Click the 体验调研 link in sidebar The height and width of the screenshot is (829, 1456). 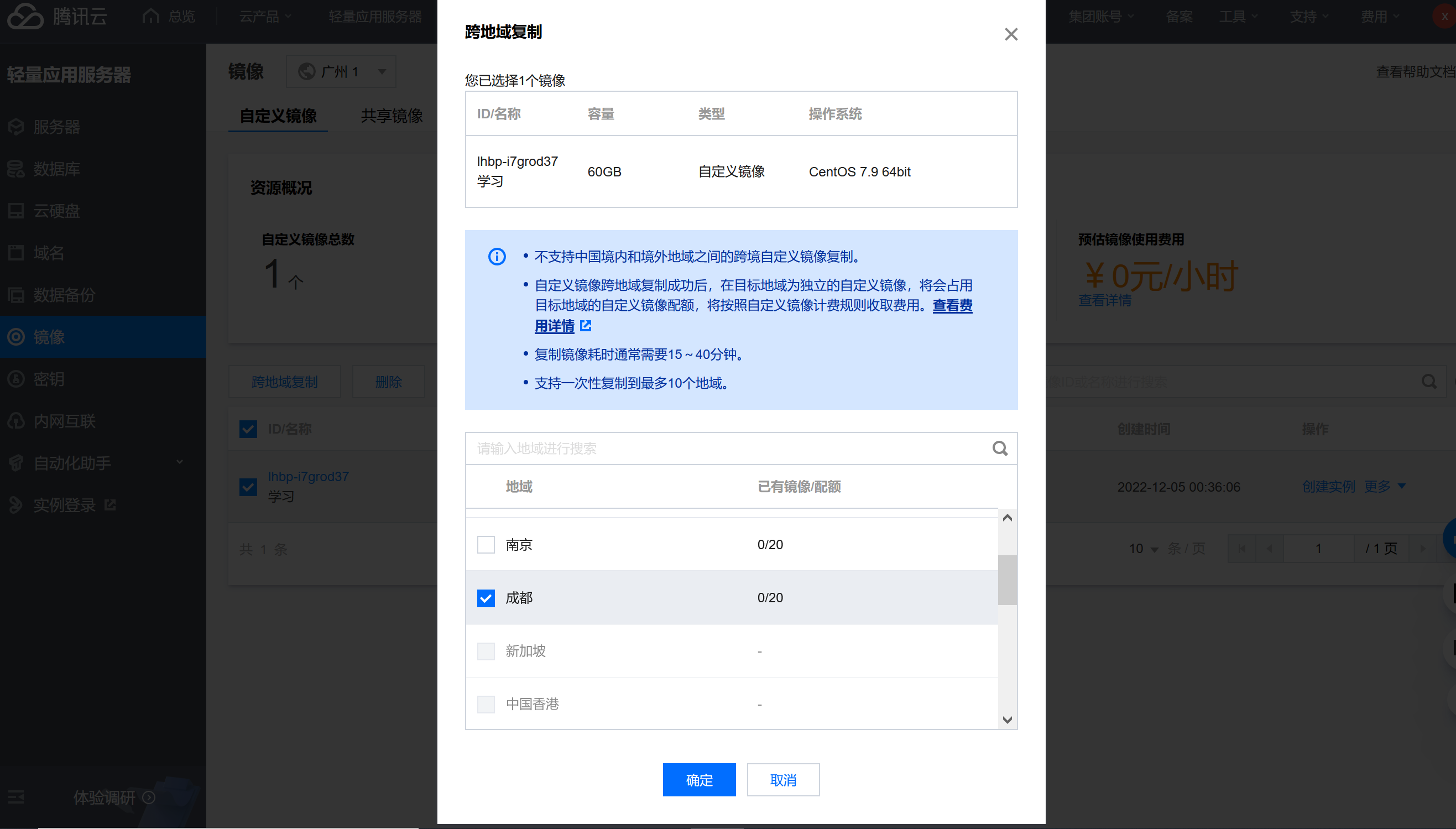[x=104, y=797]
